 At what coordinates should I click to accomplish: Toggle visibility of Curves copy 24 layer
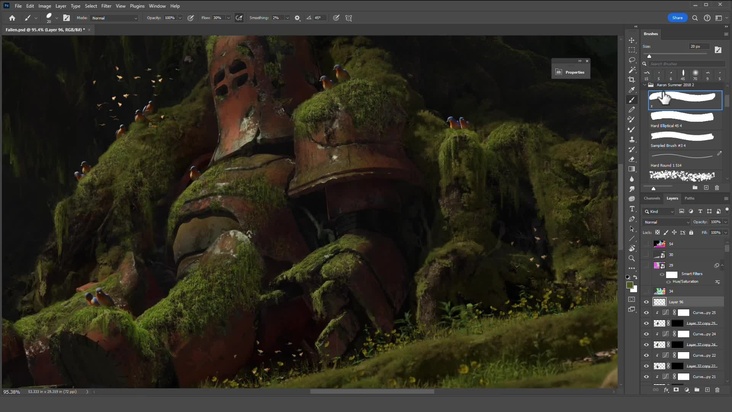[x=647, y=334]
